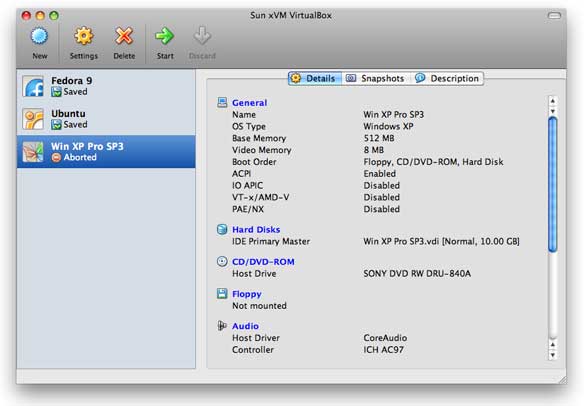
Task: Select Win XP Pro SP3 in VM list
Action: [106, 152]
